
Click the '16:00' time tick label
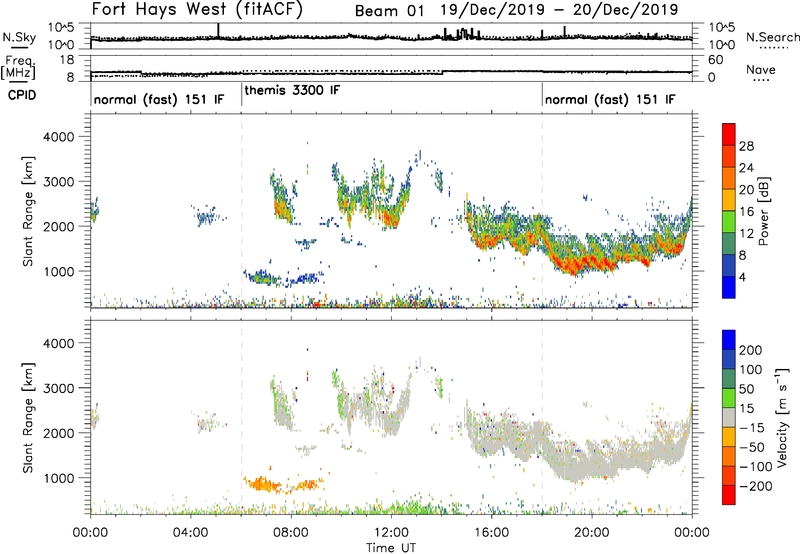tap(491, 533)
